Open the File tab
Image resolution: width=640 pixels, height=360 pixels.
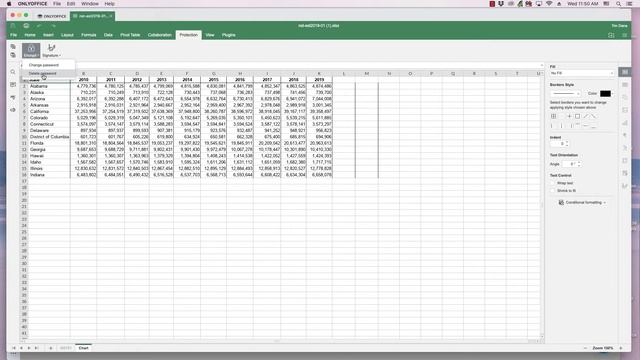coord(13,35)
